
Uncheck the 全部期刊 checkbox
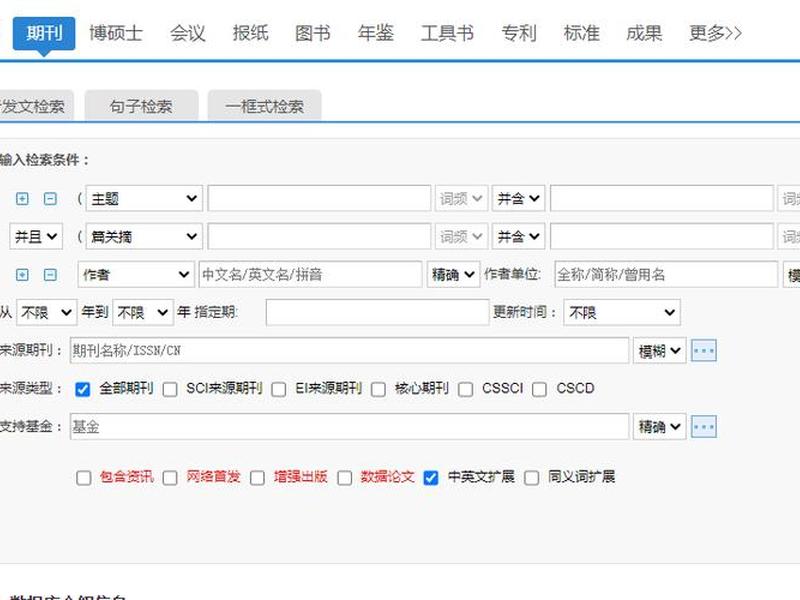pyautogui.click(x=82, y=390)
